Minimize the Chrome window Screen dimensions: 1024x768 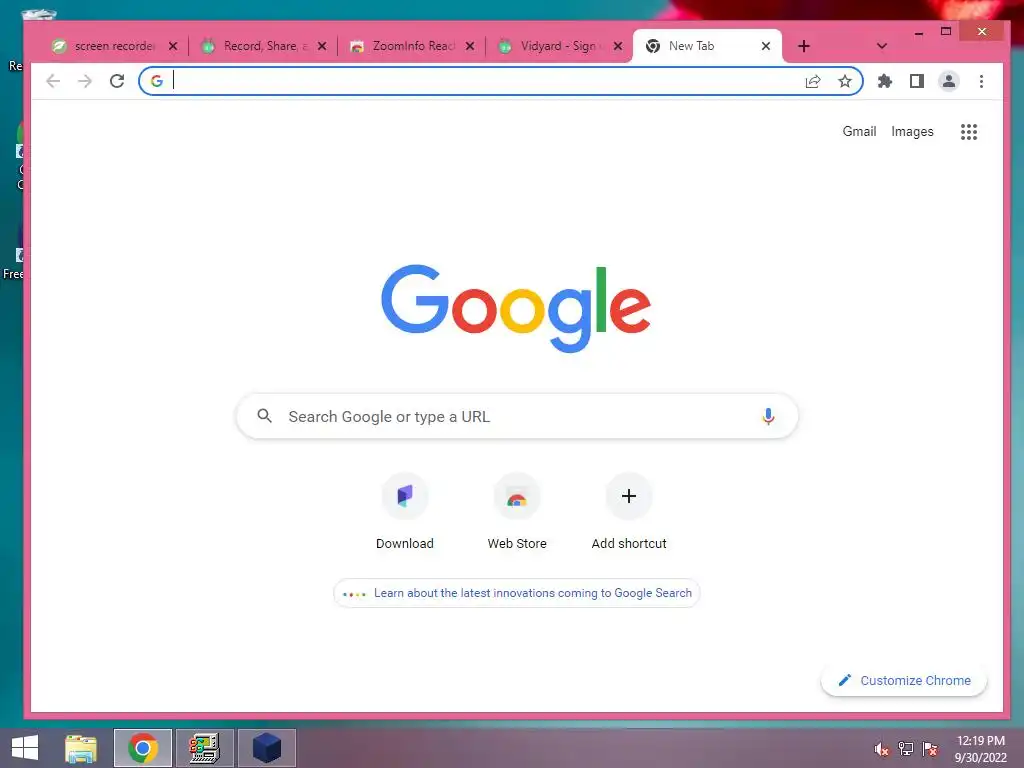[x=919, y=31]
